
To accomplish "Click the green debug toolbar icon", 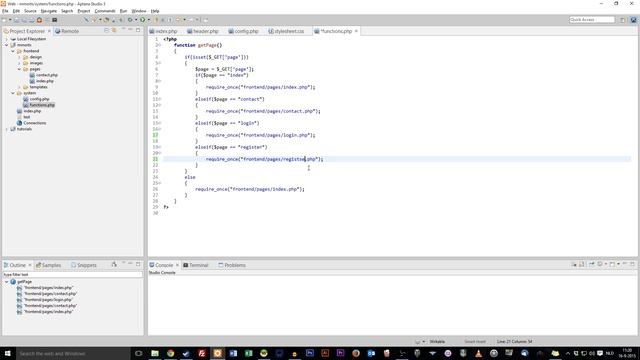I will [130, 20].
